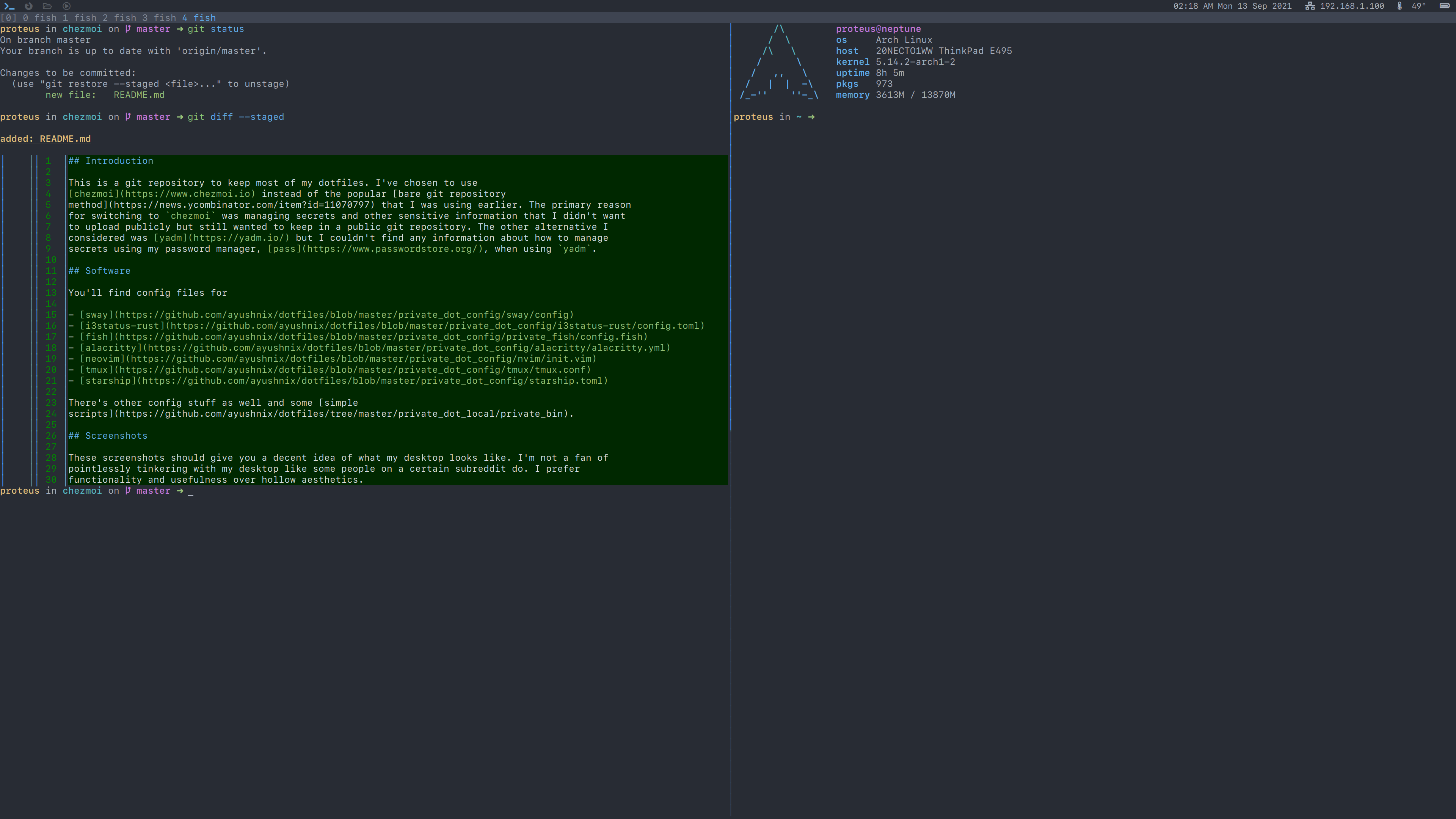The height and width of the screenshot is (819, 1456).
Task: Click the Arch Linux ASCII logo
Action: (x=779, y=62)
